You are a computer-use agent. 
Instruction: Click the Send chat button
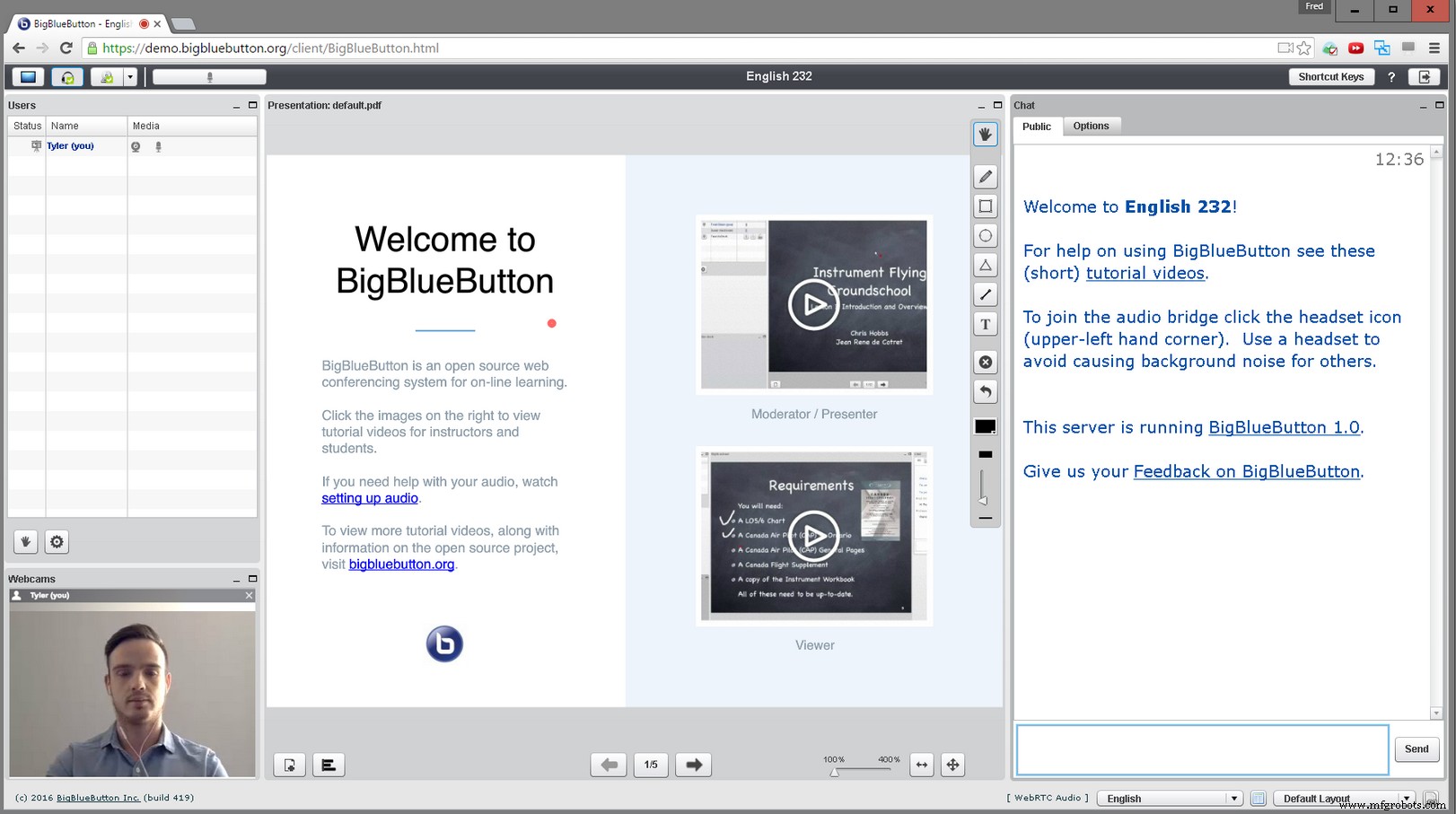click(x=1416, y=749)
